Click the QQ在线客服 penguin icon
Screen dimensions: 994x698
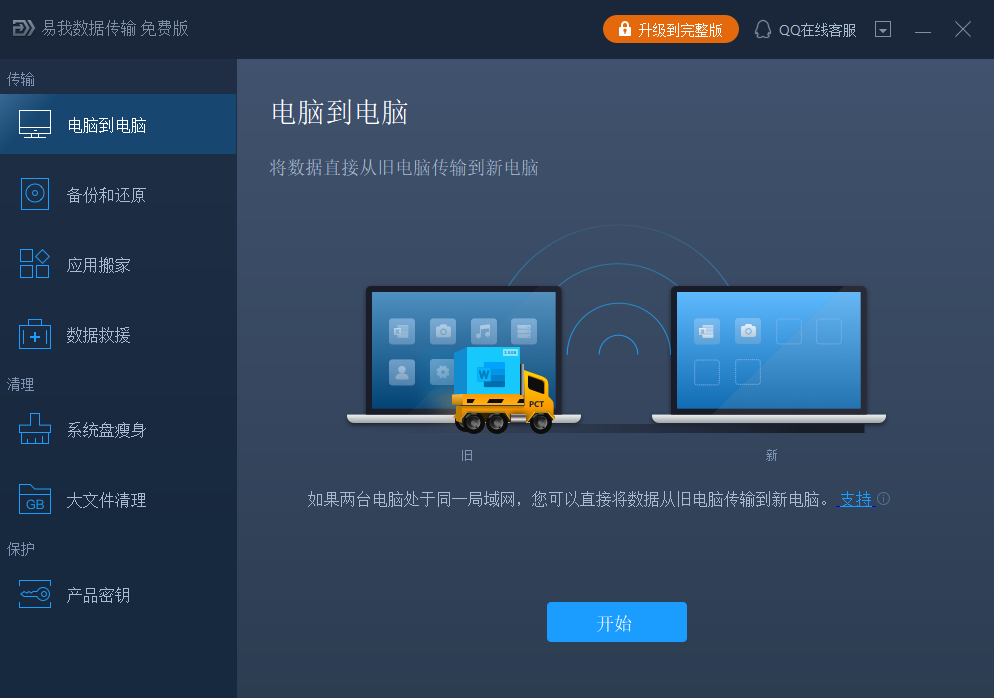tap(763, 29)
